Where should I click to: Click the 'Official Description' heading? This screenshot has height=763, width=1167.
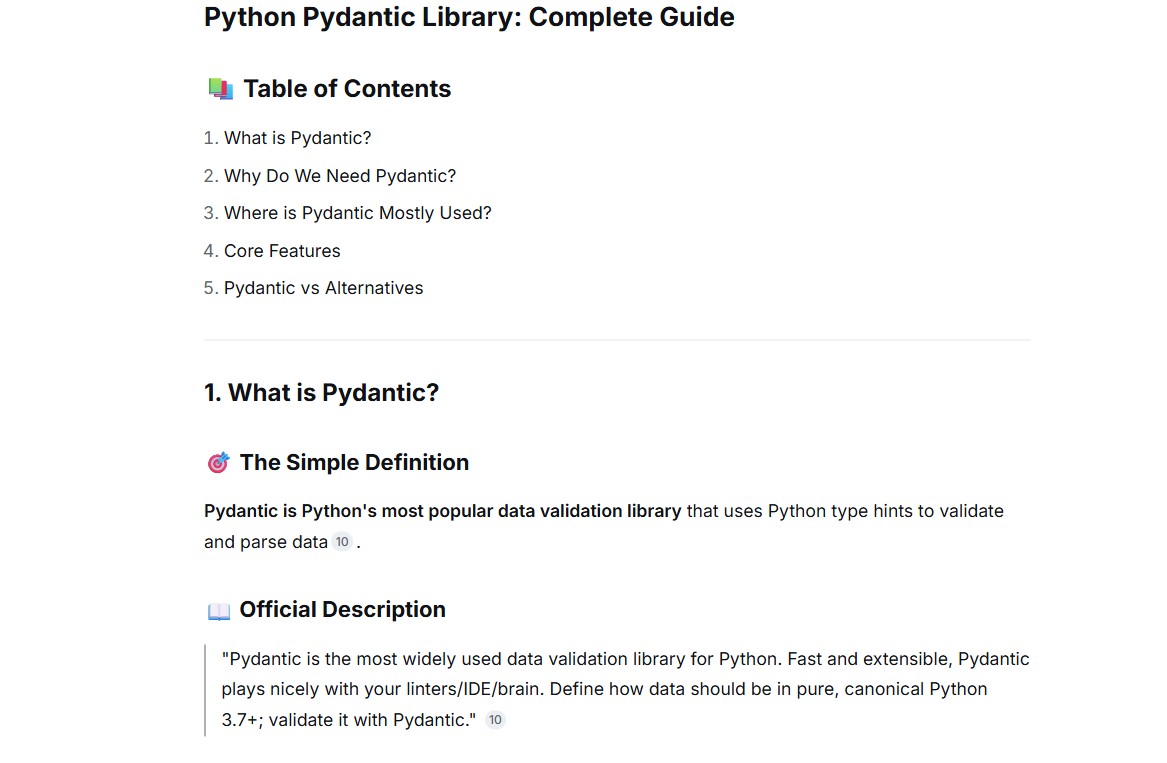[x=342, y=610]
